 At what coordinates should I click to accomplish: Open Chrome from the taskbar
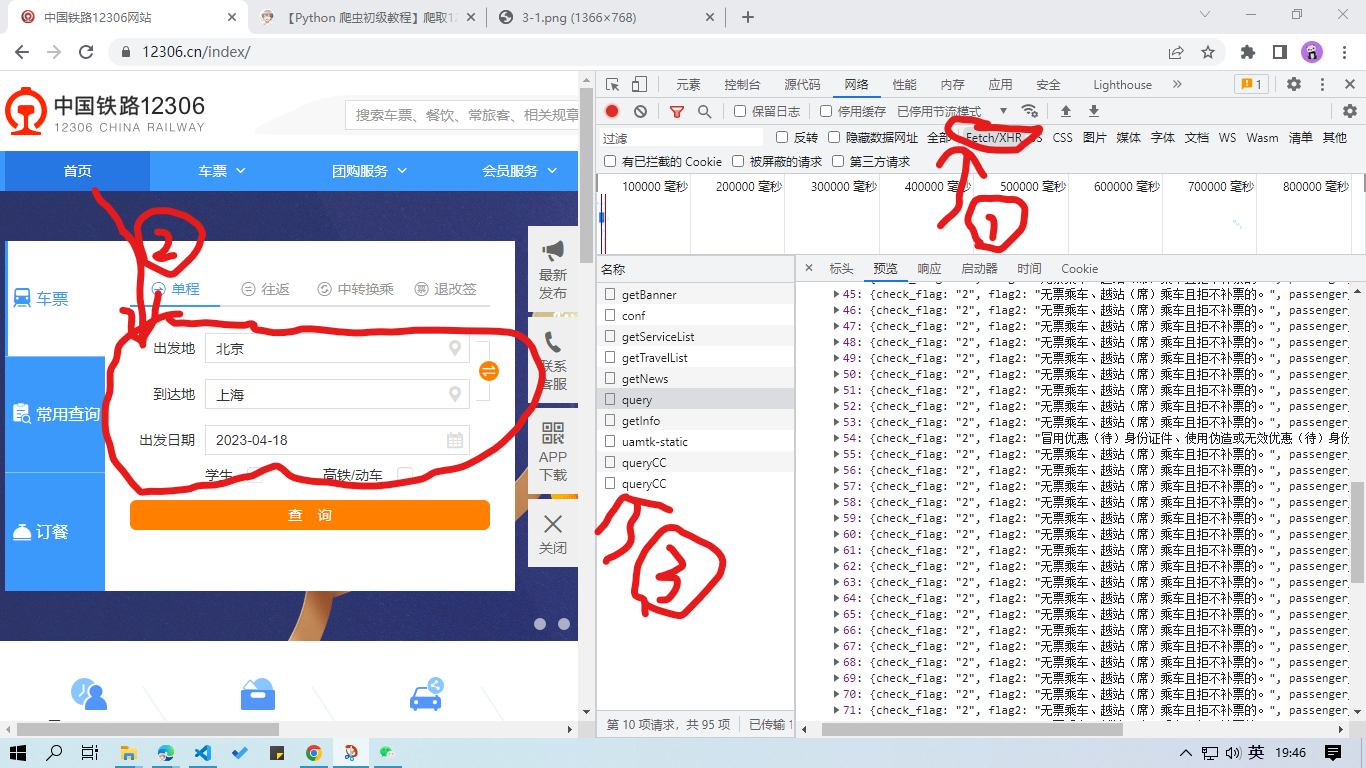(x=313, y=752)
